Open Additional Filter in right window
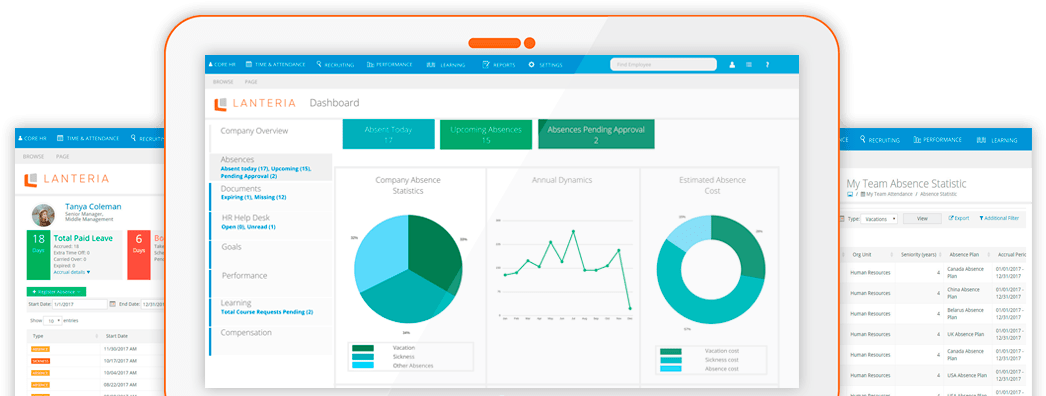1046x396 pixels. [999, 218]
